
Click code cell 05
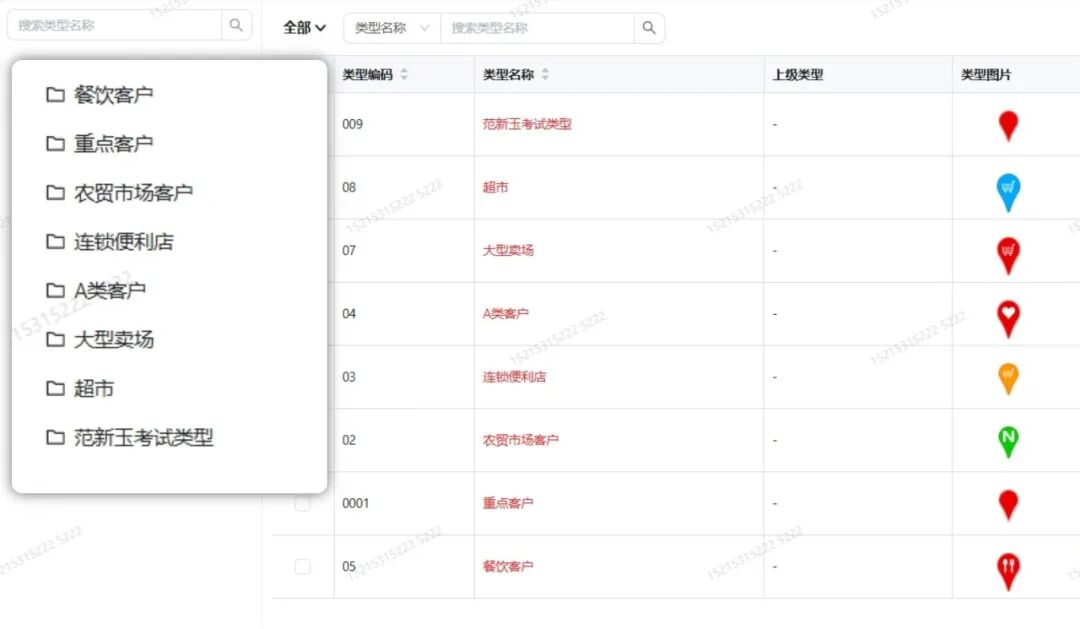(x=349, y=567)
